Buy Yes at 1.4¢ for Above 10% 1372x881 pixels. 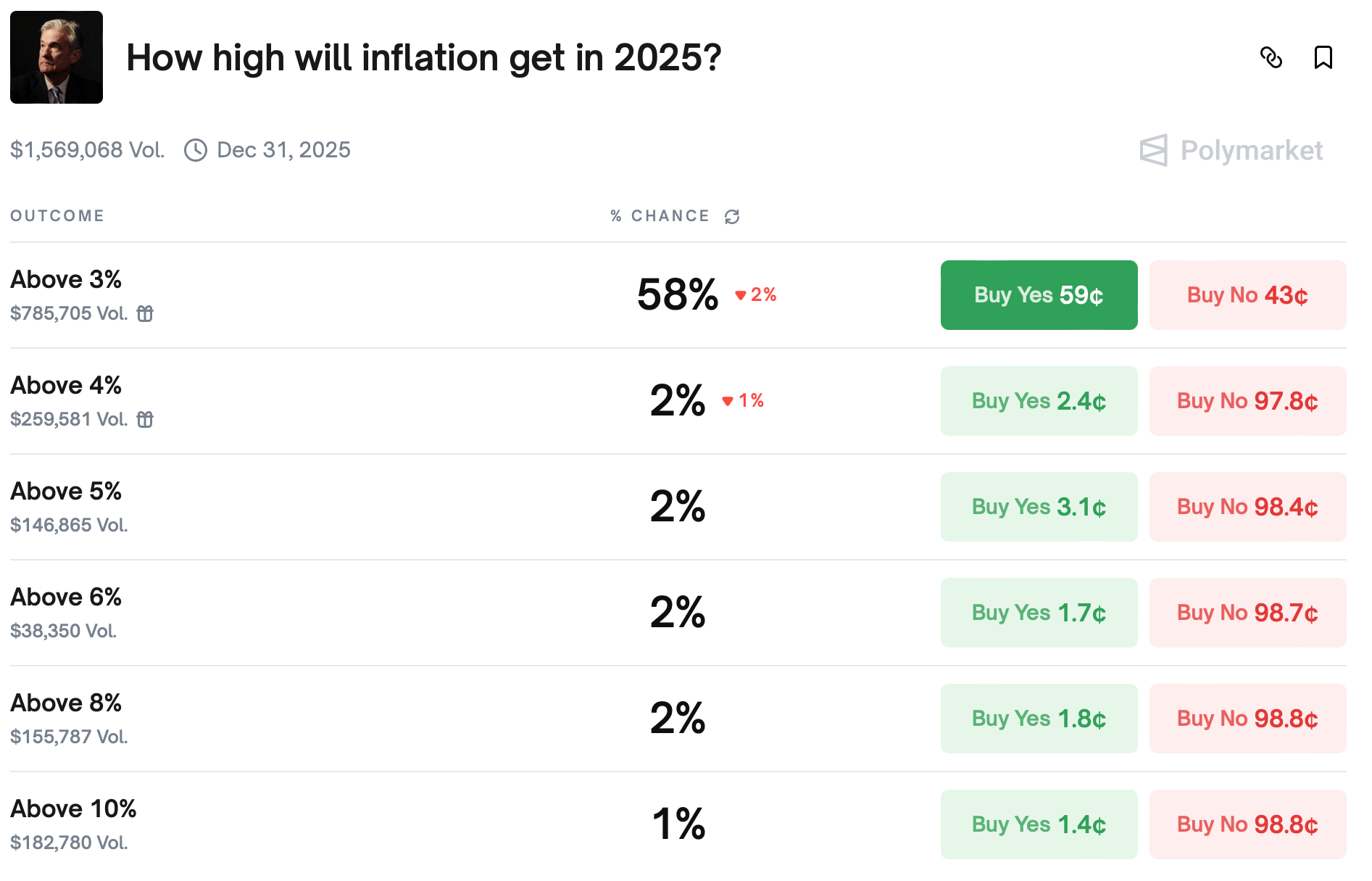click(1039, 824)
